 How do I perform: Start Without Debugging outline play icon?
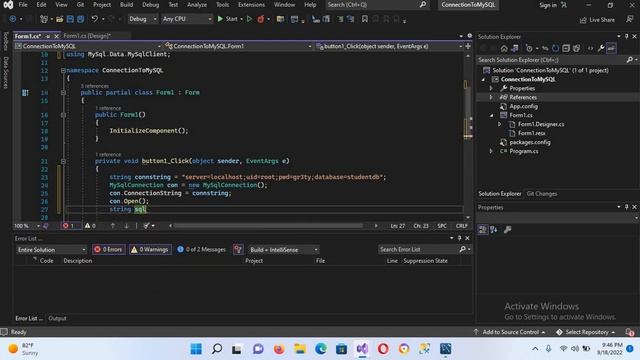pyautogui.click(x=249, y=19)
